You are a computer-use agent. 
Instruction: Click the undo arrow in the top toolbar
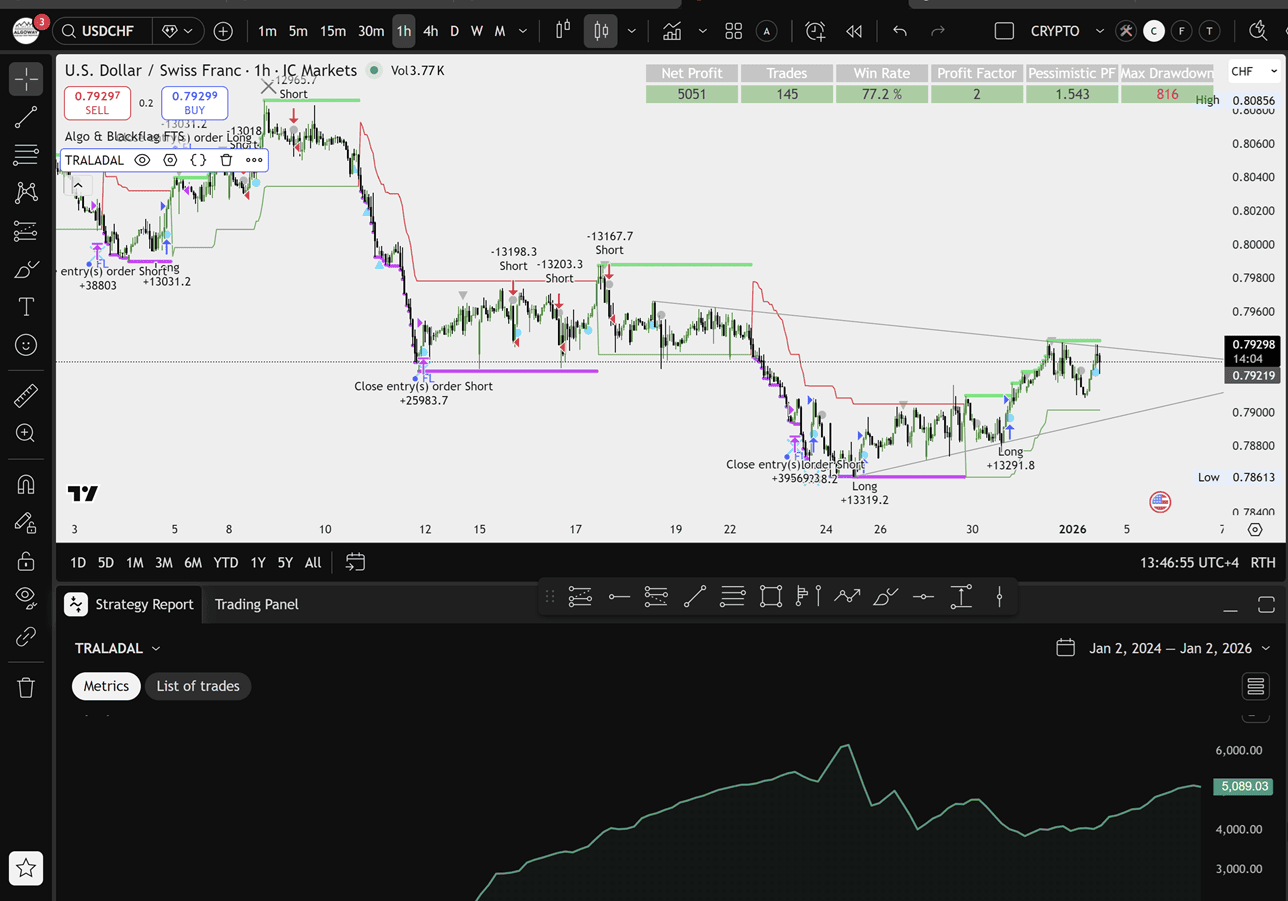click(x=899, y=31)
